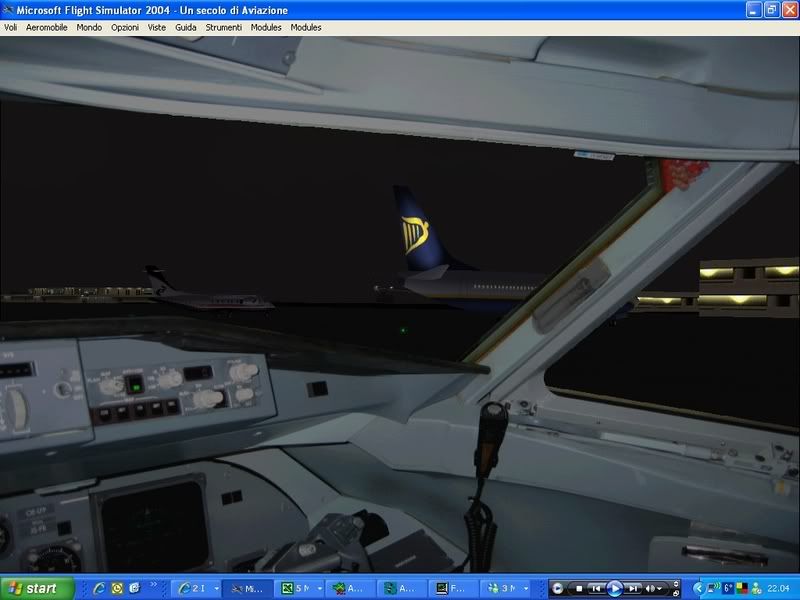Open the Excel taskbar group
This screenshot has height=600, width=800.
click(296, 588)
